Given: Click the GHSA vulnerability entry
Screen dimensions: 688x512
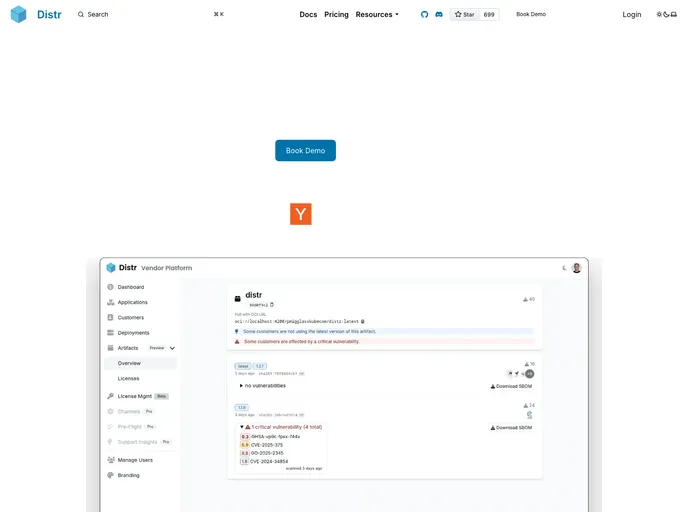Looking at the screenshot, I should point(270,437).
